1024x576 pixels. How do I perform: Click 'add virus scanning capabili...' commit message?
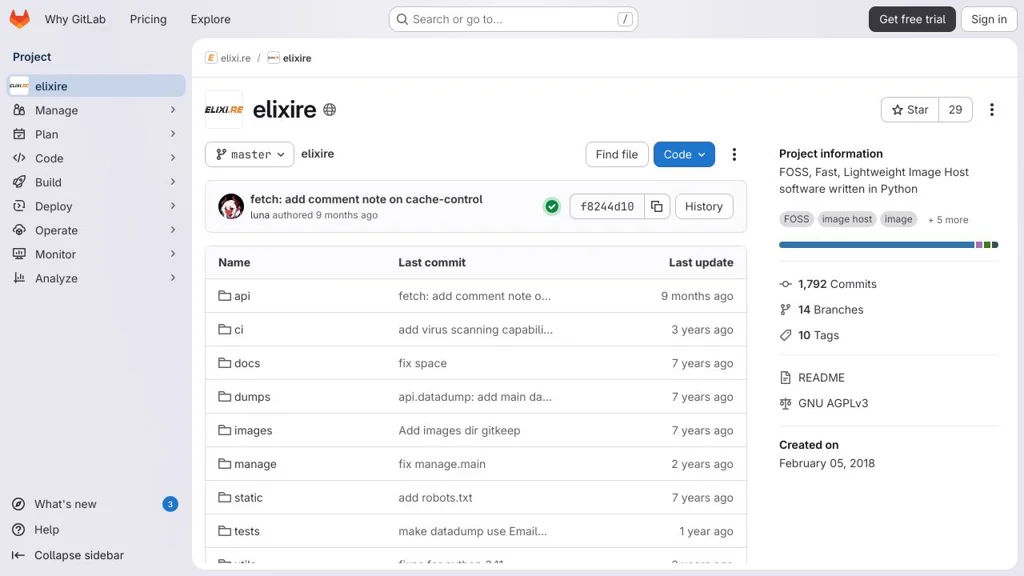tap(475, 330)
